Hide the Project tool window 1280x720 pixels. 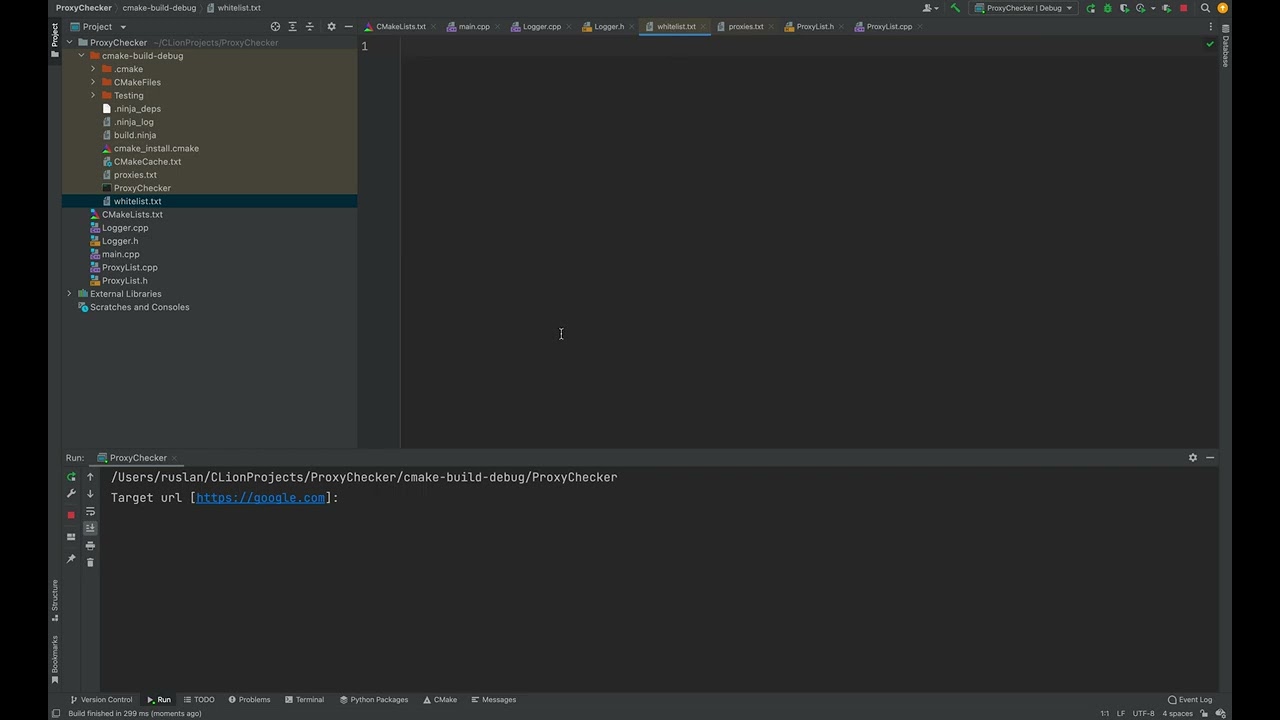[348, 27]
